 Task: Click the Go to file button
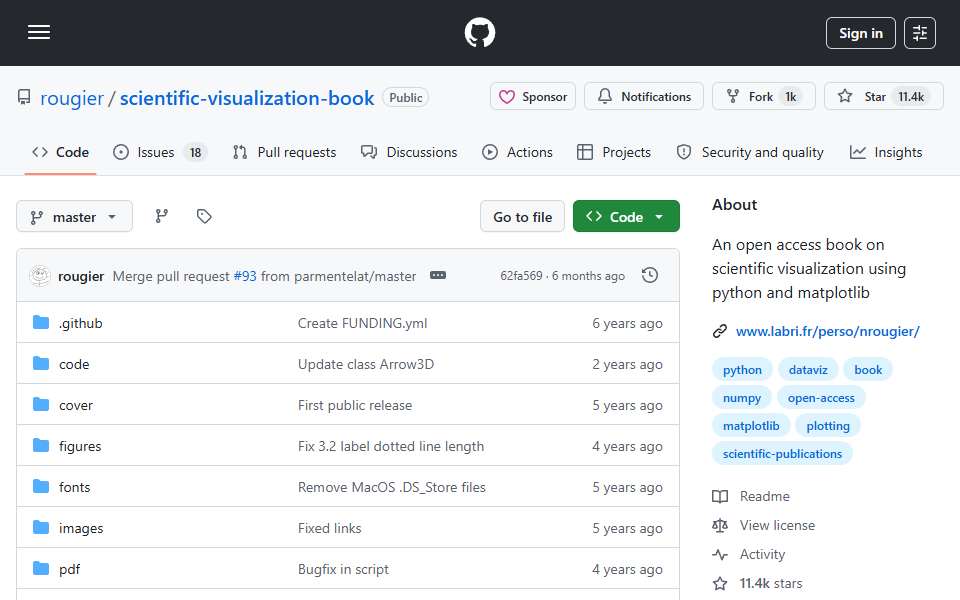pyautogui.click(x=522, y=217)
